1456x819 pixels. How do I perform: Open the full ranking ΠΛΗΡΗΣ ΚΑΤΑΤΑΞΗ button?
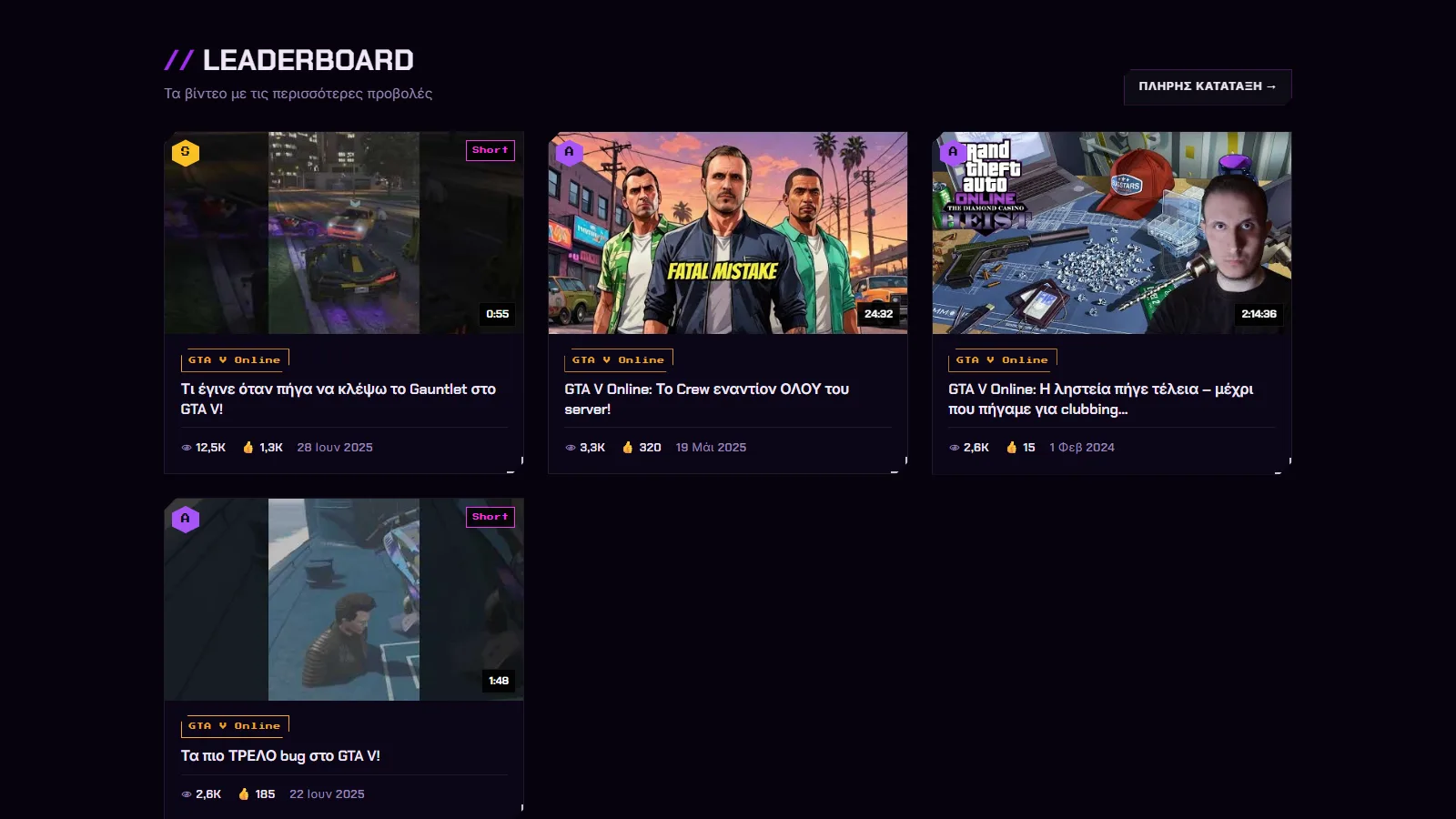1208,86
